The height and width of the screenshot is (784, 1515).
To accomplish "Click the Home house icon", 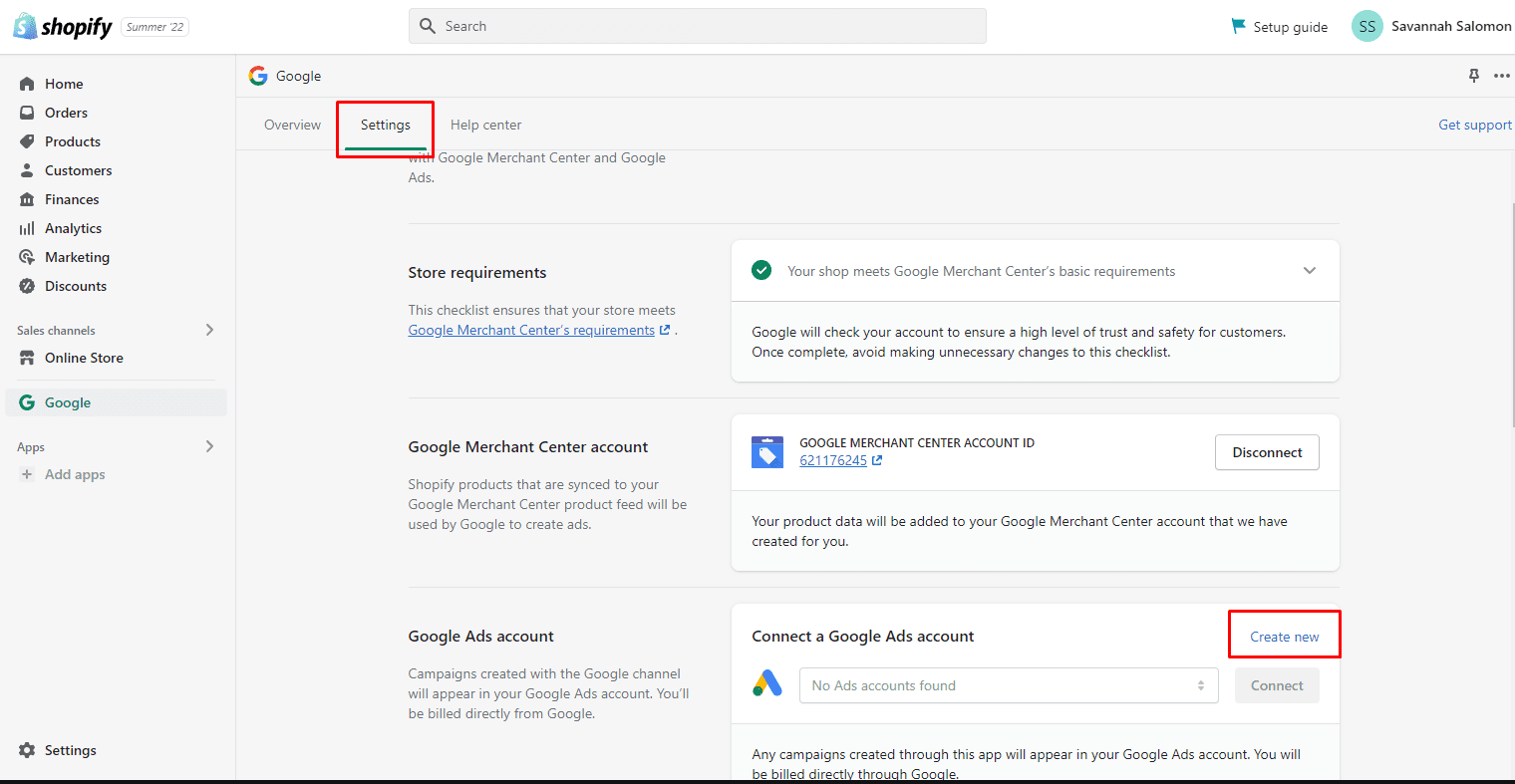I will [x=27, y=84].
